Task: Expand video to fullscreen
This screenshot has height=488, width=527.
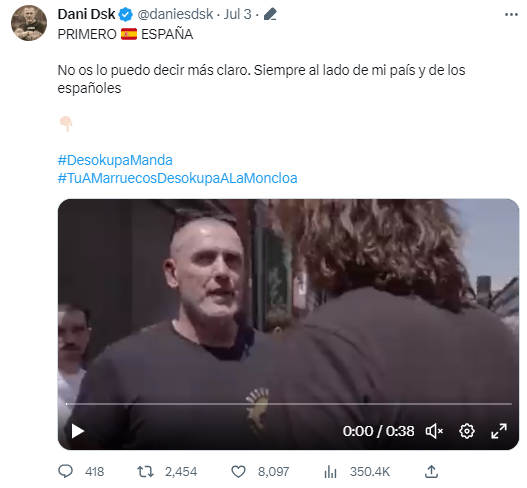Action: (499, 431)
